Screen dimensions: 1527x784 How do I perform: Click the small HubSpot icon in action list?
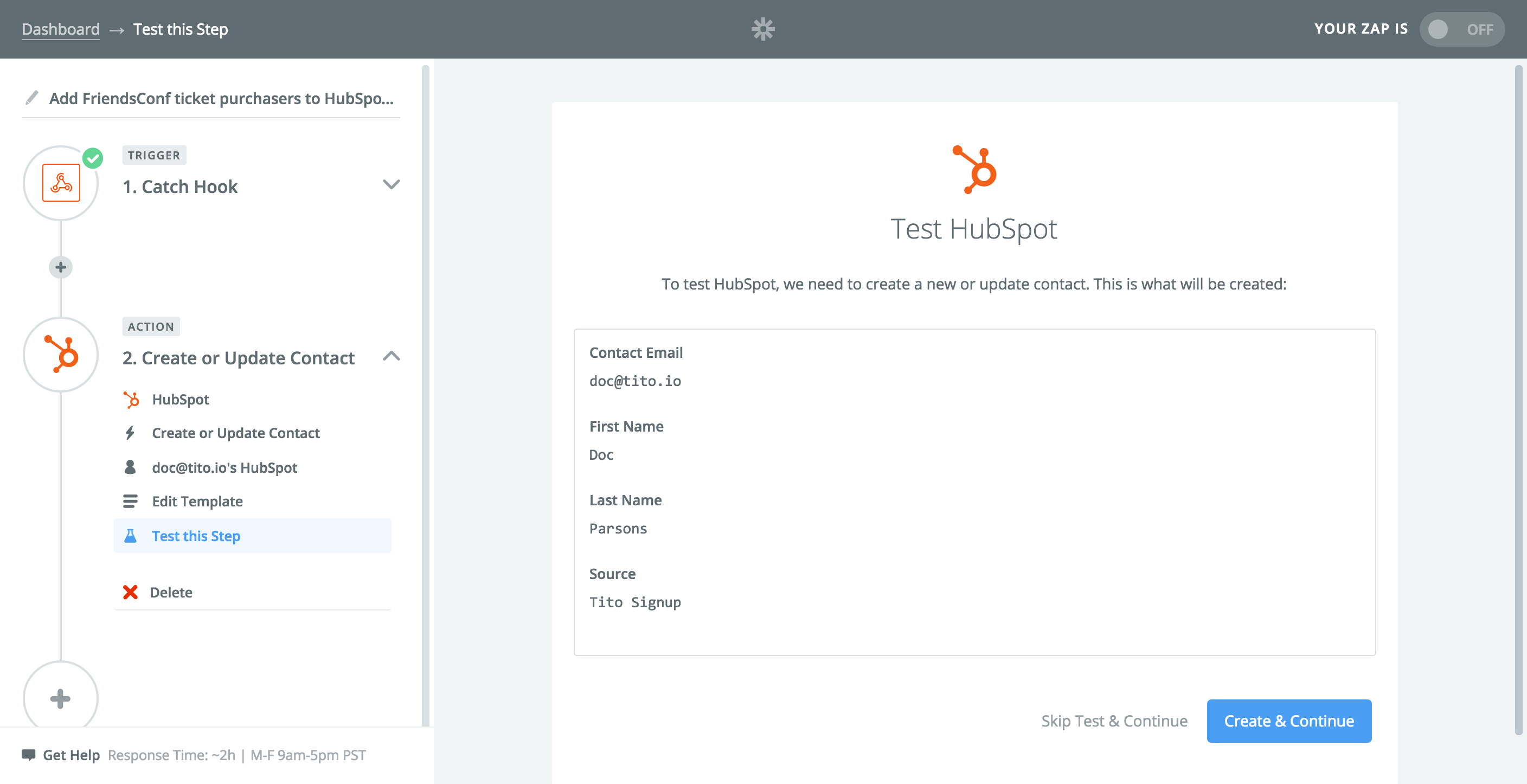[131, 400]
